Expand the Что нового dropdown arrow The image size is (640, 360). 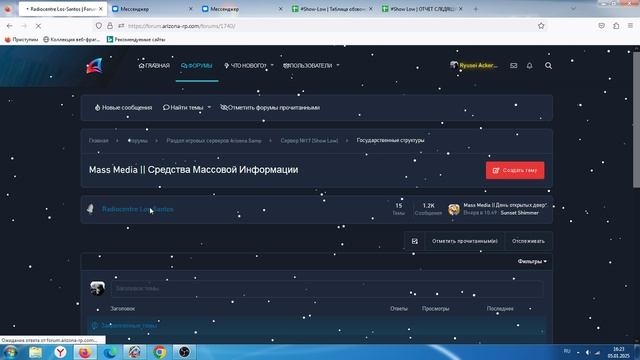(x=272, y=65)
